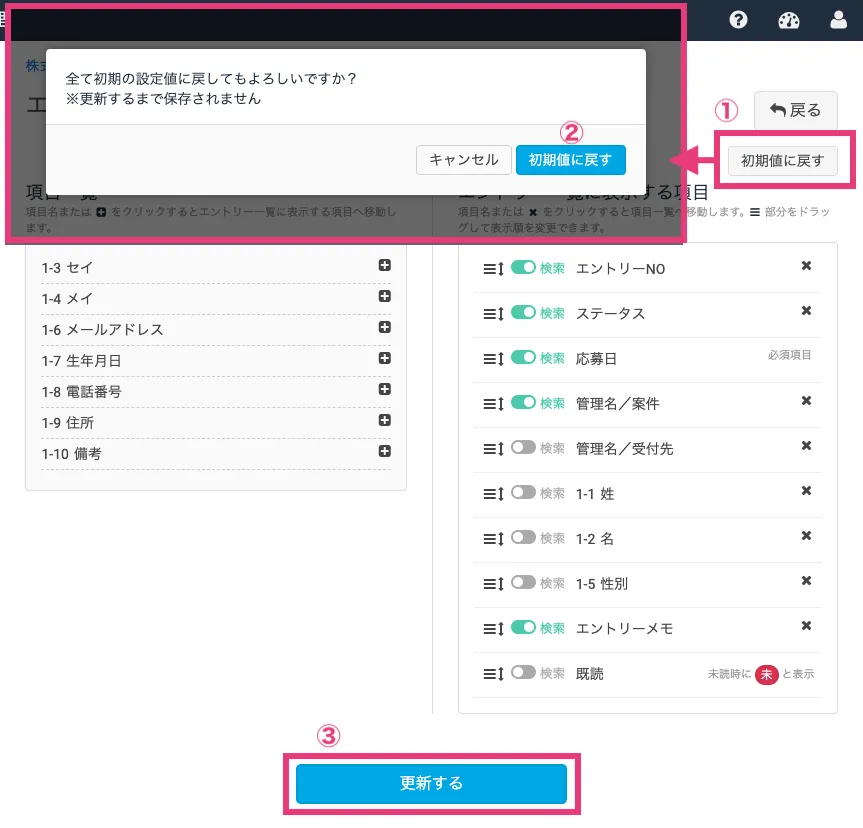Screen dimensions: 863x828
Task: Click 1-9 住所 item name
Action: click(x=68, y=423)
